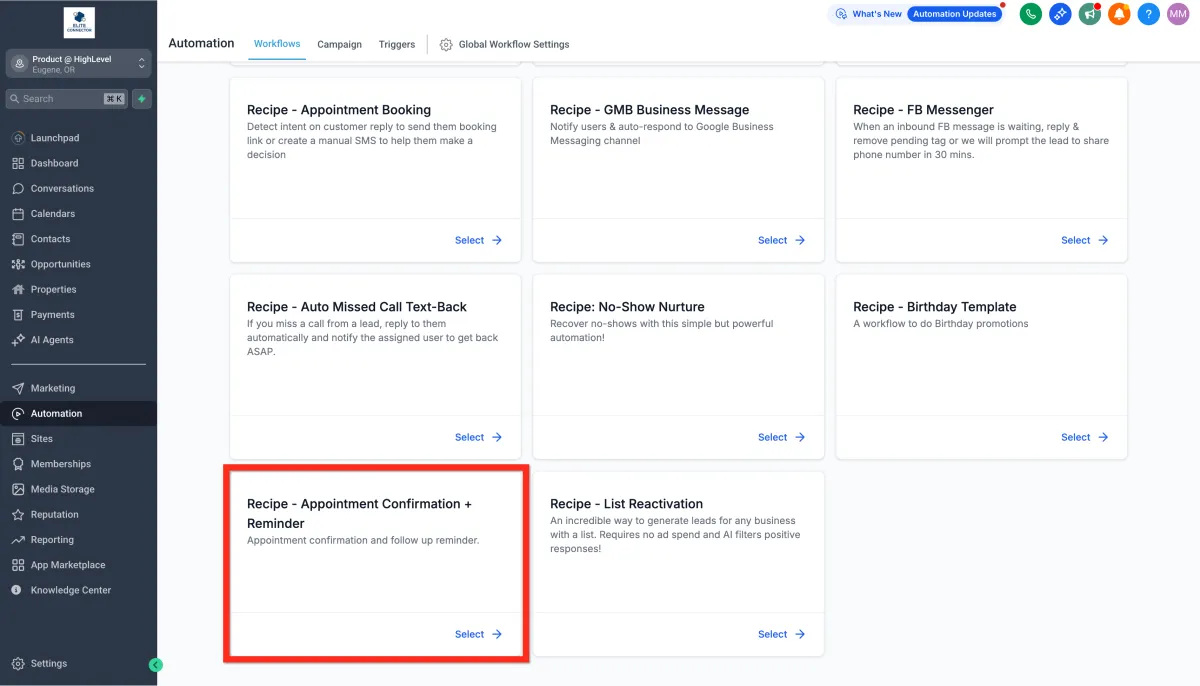Switch to the Campaign tab
This screenshot has height=686, width=1200.
click(x=339, y=44)
